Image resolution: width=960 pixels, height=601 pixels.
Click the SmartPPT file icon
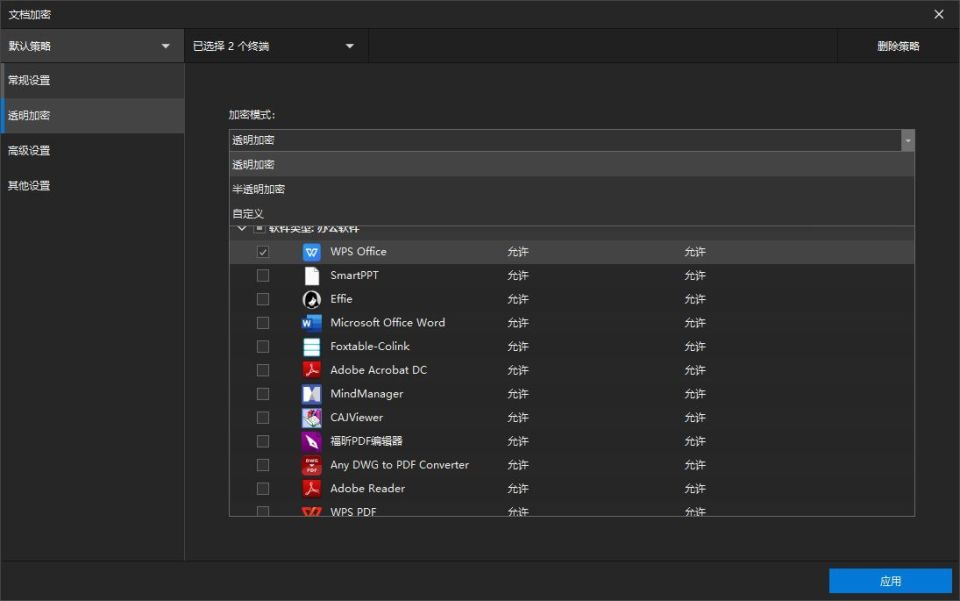pos(312,276)
